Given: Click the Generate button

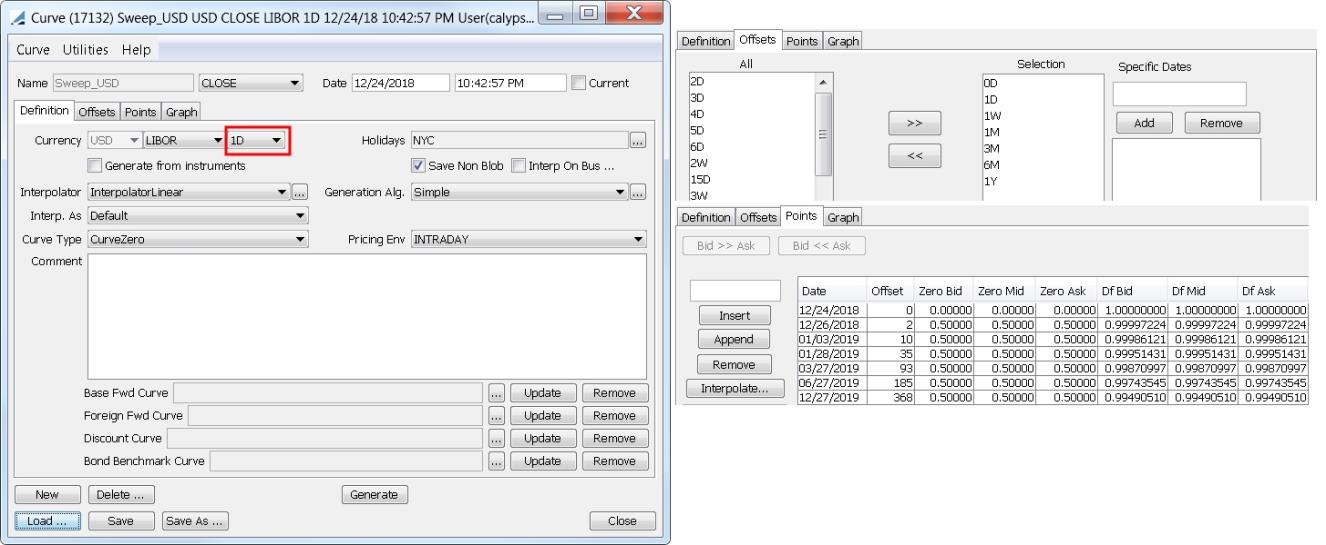Looking at the screenshot, I should 375,494.
